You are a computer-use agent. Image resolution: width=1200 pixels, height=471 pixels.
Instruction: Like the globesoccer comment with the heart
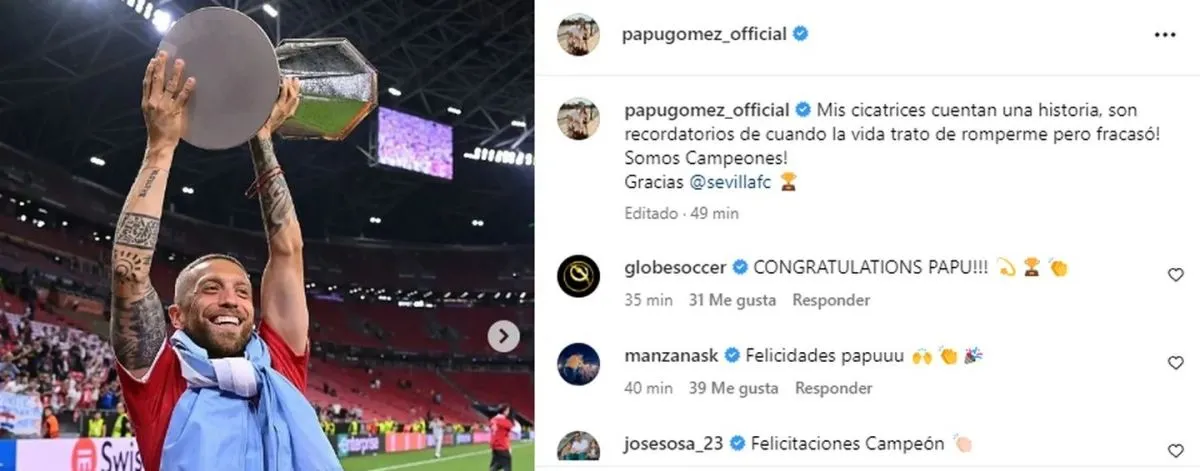pos(1176,275)
